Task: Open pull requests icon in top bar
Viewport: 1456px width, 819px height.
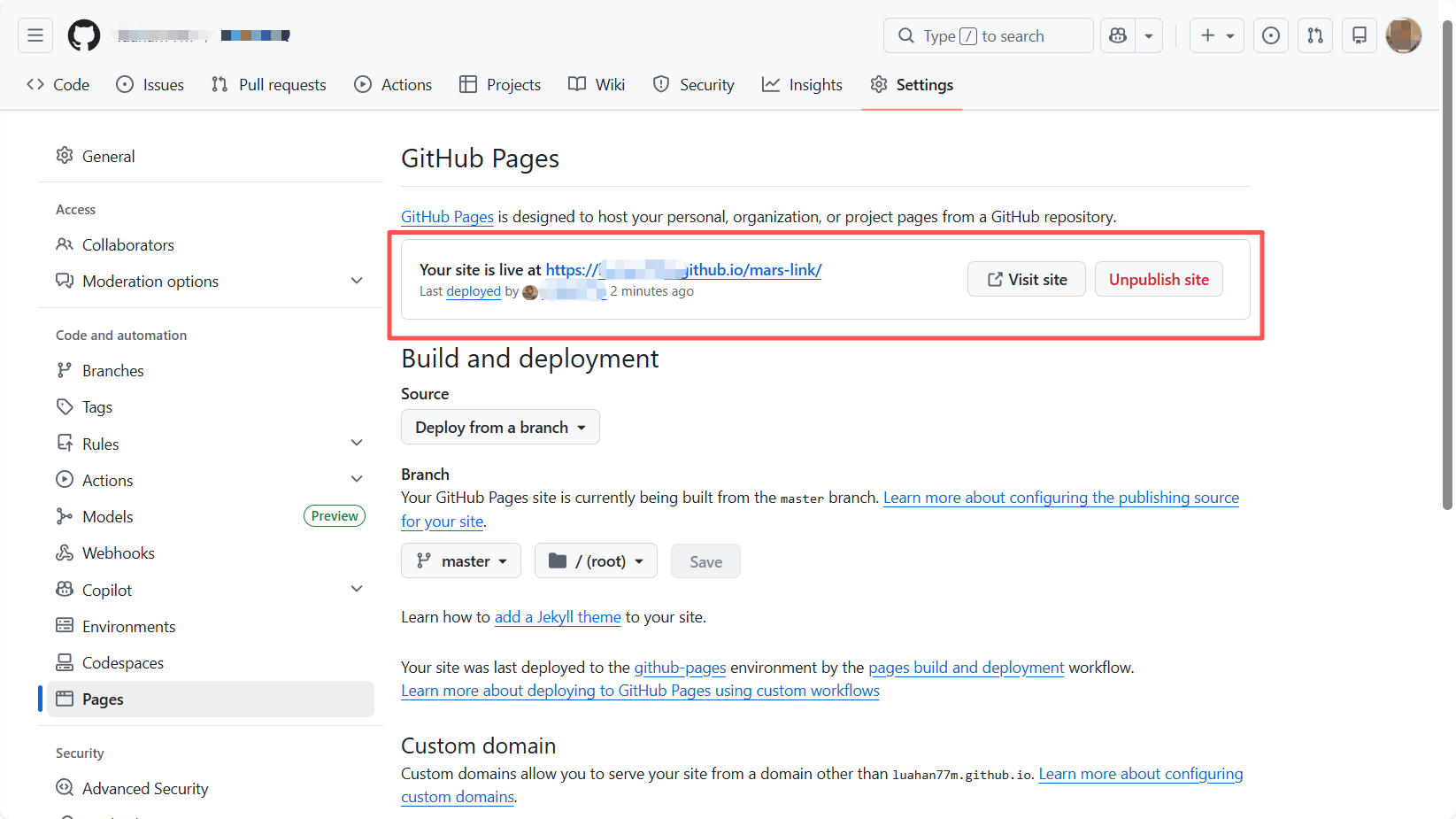Action: pos(1315,35)
